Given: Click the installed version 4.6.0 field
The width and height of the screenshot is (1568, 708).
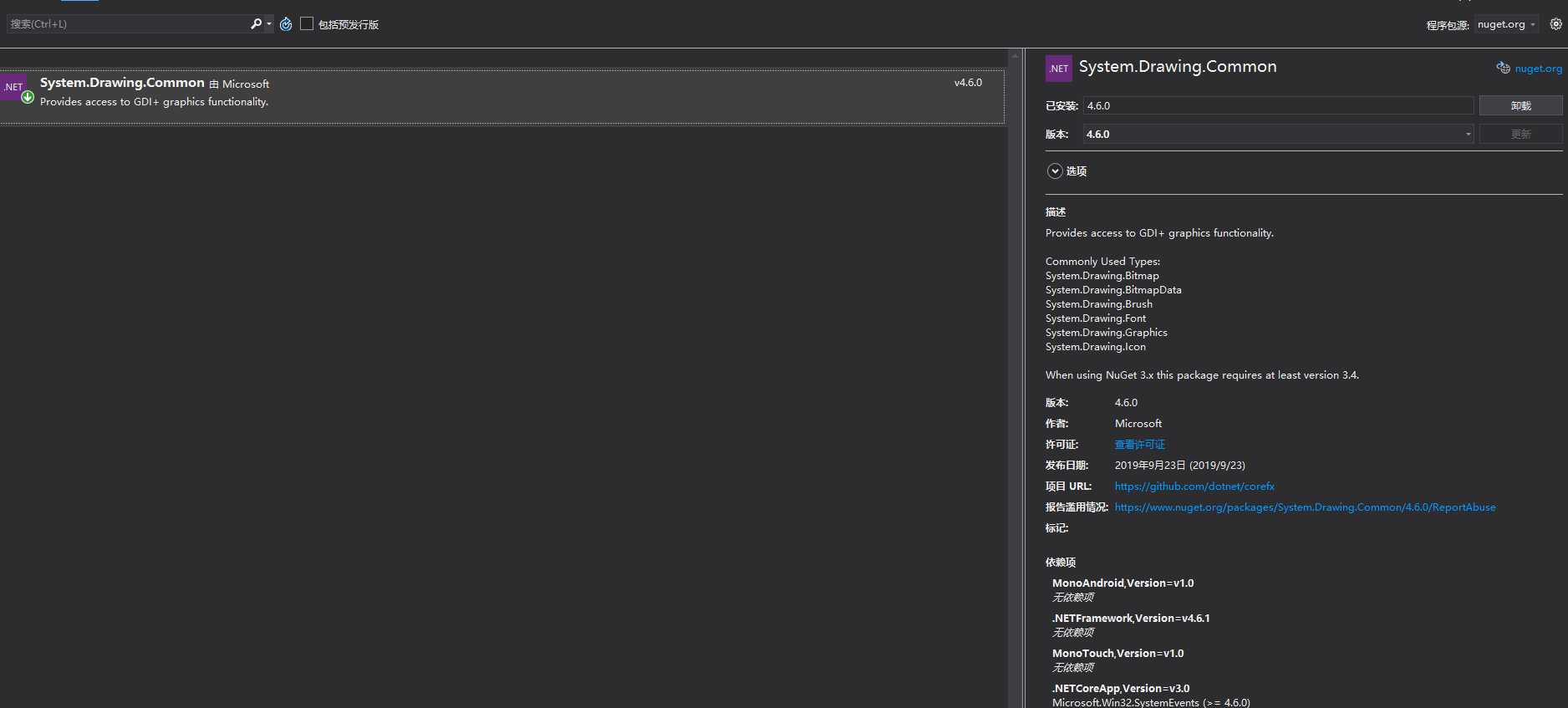Looking at the screenshot, I should tap(1278, 105).
